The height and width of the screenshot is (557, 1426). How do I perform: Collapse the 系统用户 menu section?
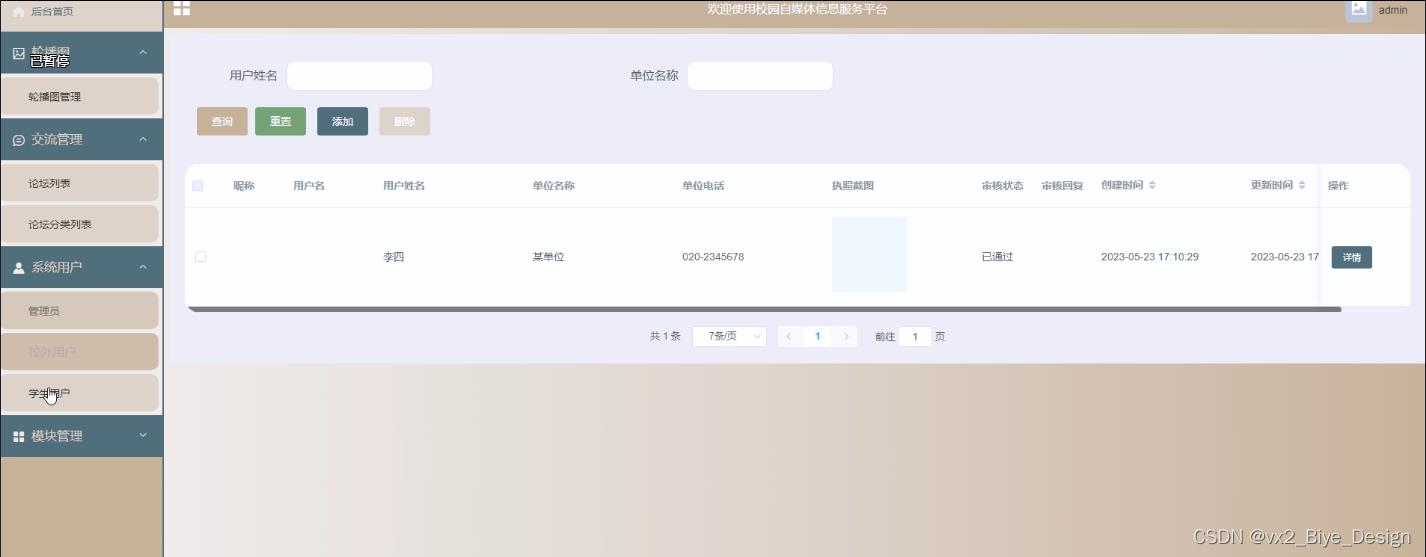(x=143, y=267)
